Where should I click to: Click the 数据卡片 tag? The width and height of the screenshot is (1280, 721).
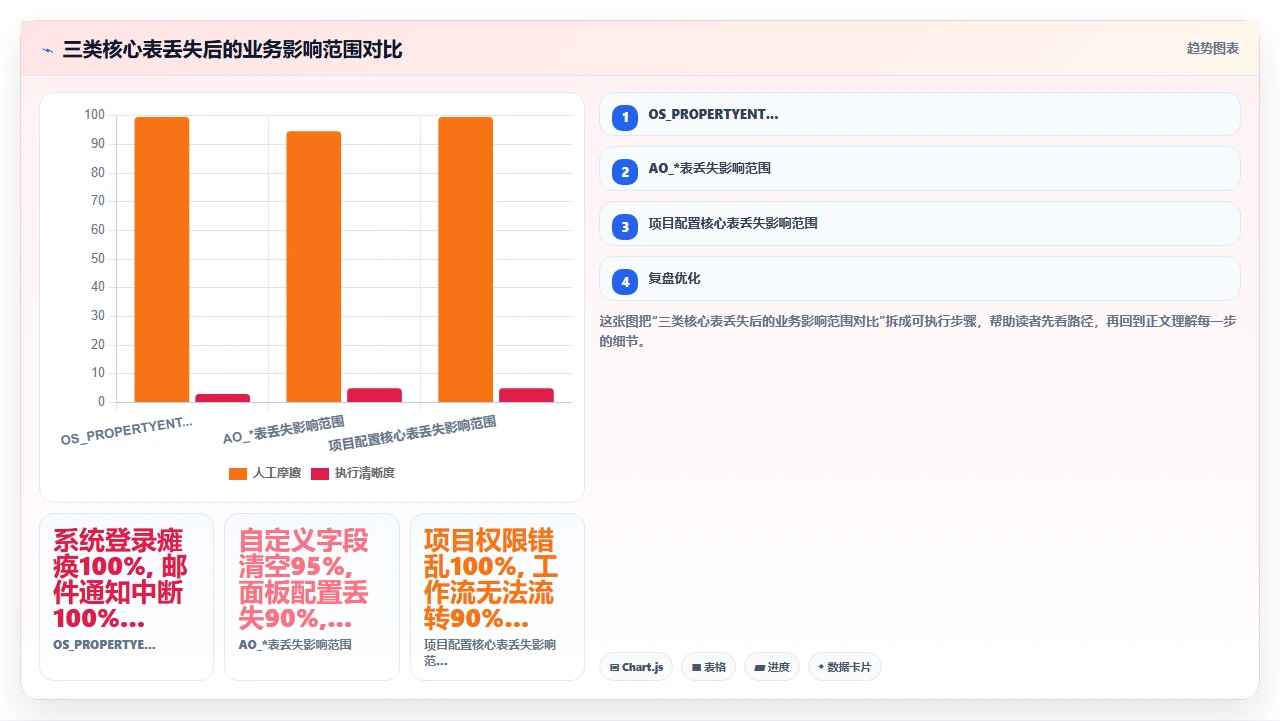(x=845, y=667)
